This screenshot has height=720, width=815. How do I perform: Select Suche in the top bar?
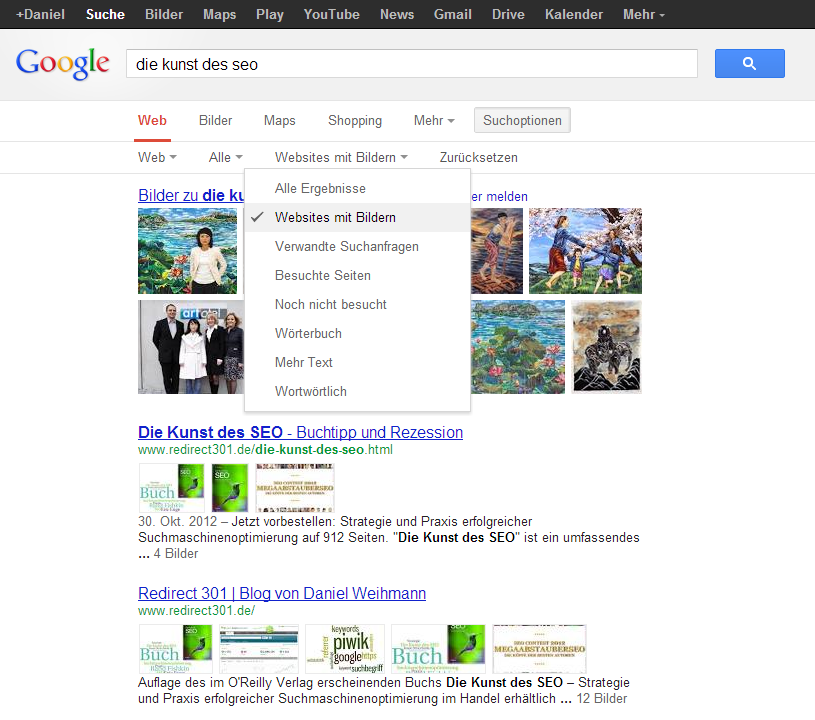coord(106,14)
